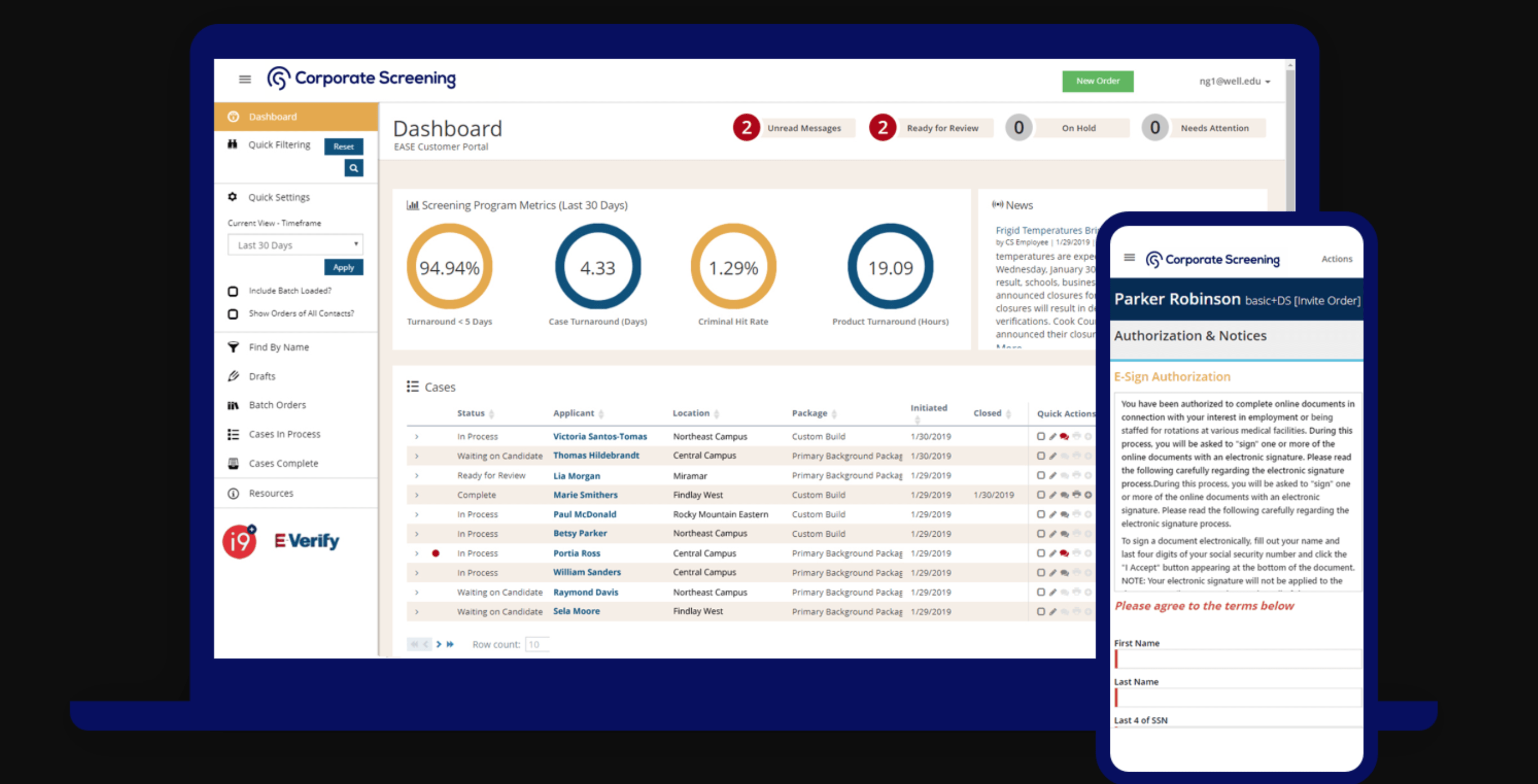The width and height of the screenshot is (1538, 784).
Task: Open Dashboard in the sidebar
Action: 296,117
